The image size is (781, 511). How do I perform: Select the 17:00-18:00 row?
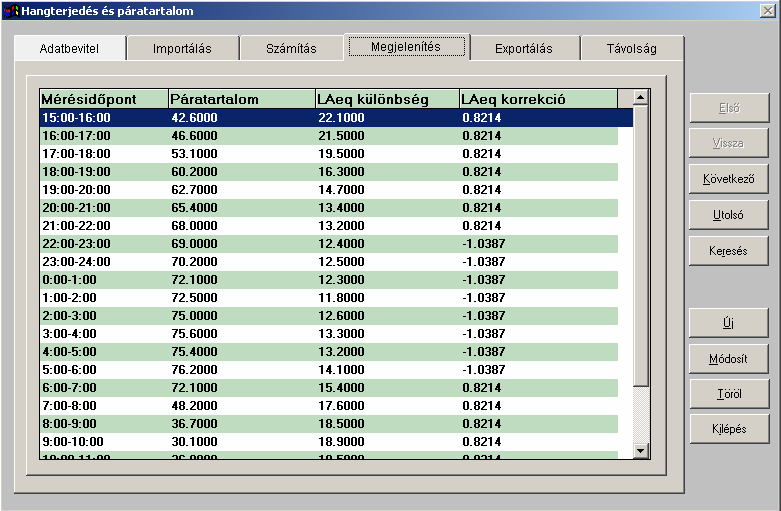tap(329, 153)
